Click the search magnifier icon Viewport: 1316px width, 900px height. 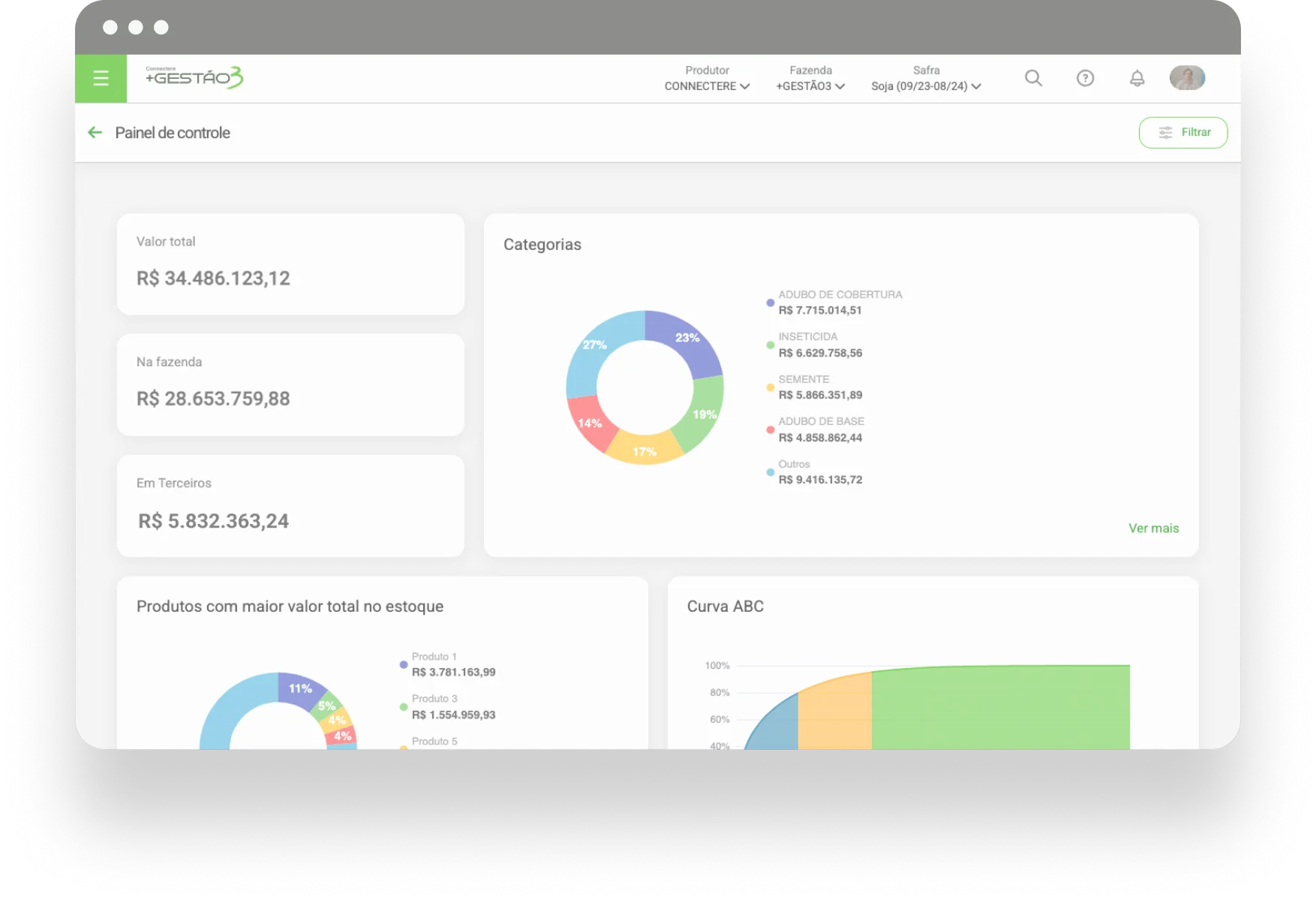tap(1033, 78)
